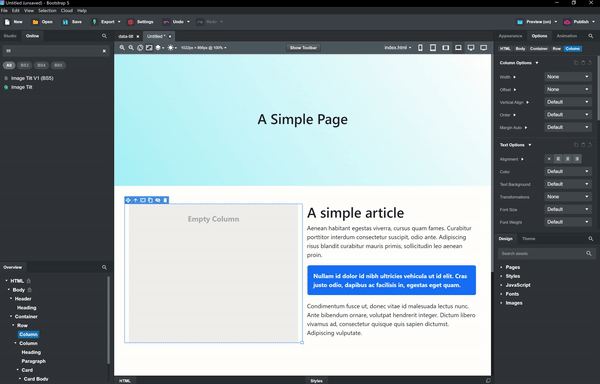This screenshot has height=384, width=600.
Task: Click the Show Toolbar button
Action: point(303,48)
